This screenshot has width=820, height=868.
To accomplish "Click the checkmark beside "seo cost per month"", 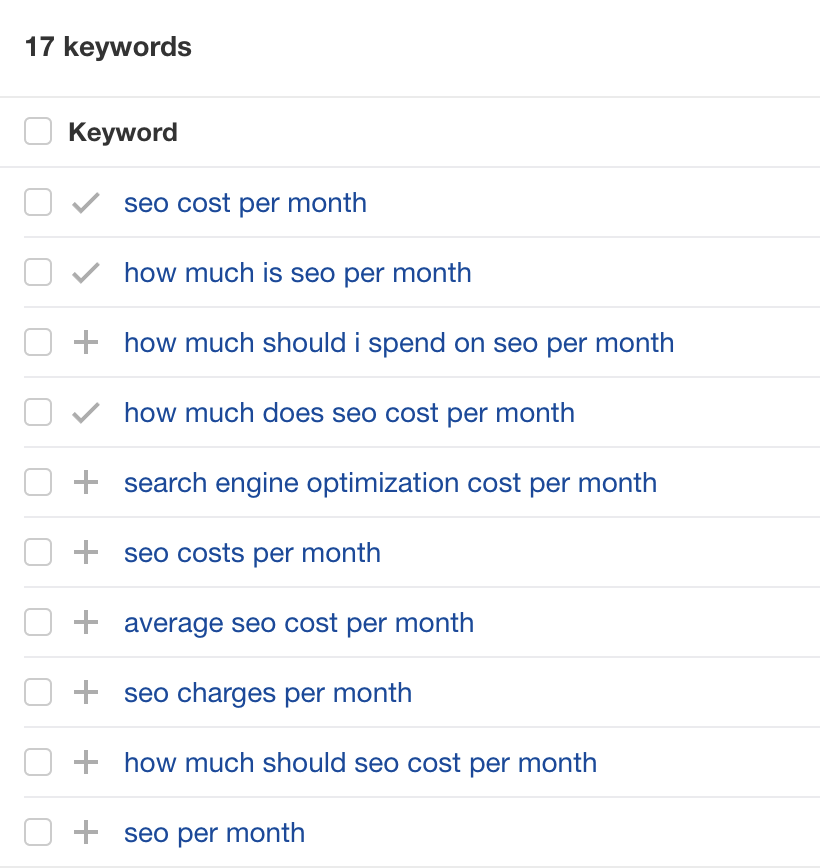I will [86, 202].
